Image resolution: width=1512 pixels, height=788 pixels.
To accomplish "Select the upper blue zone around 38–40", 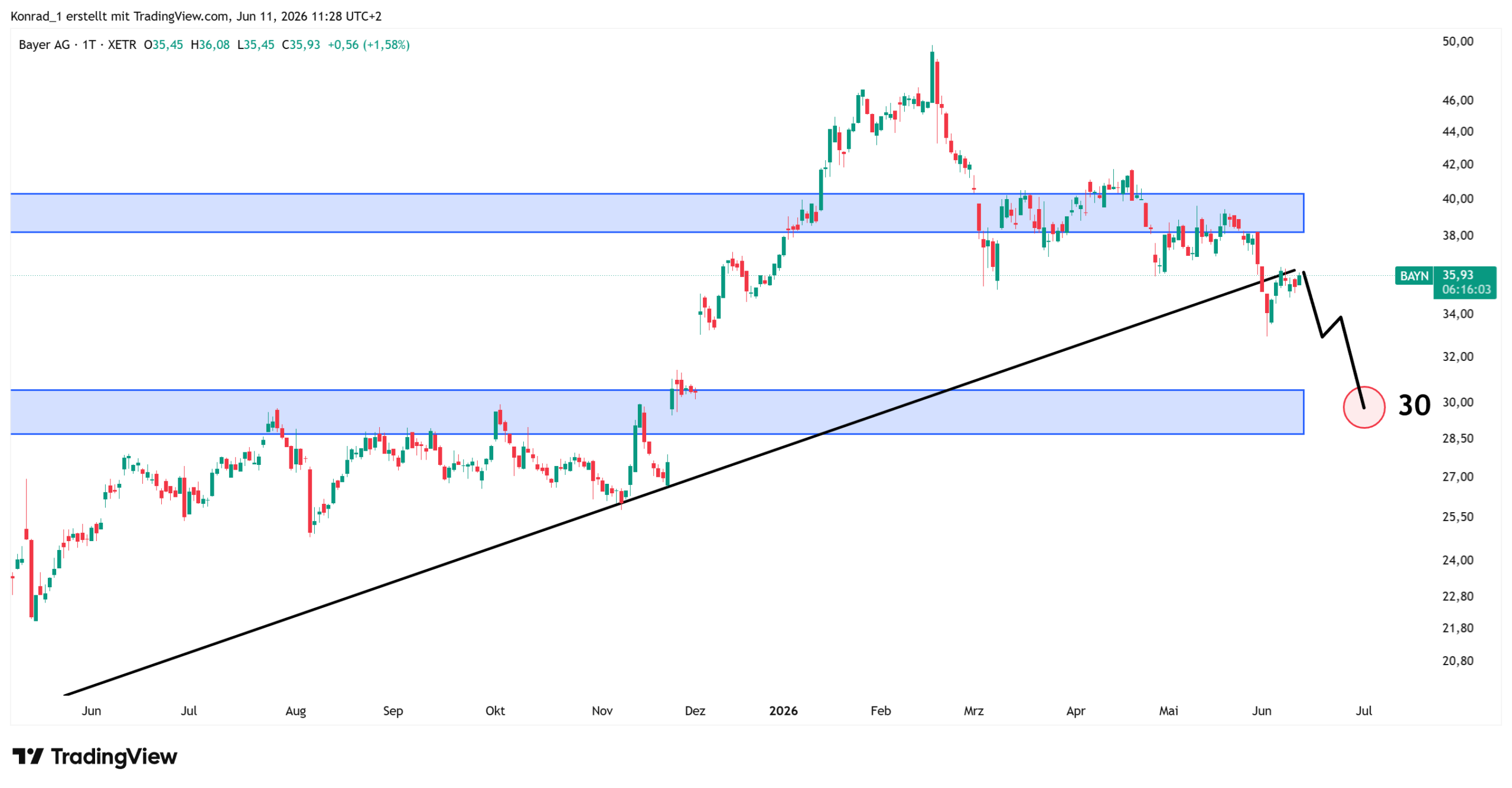I will [x=657, y=213].
